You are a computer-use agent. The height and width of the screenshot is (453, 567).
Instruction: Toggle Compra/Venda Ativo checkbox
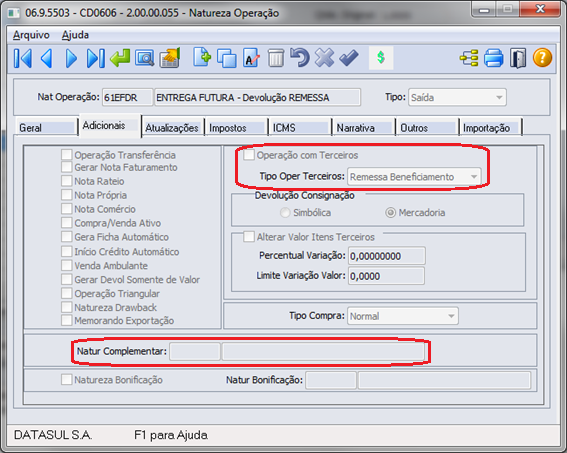click(67, 223)
